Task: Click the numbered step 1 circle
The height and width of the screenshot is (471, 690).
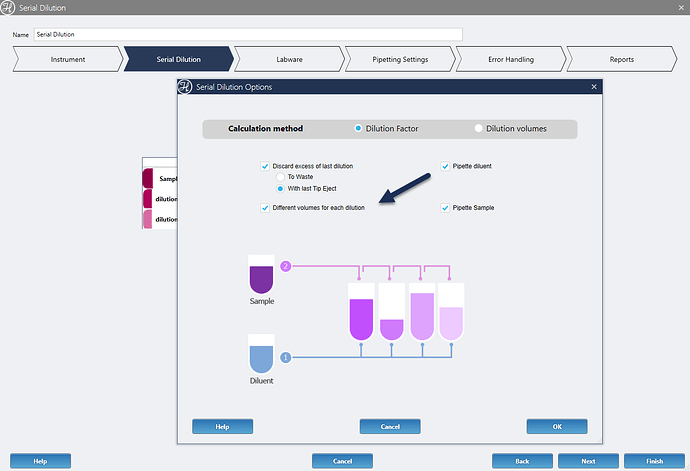Action: (286, 357)
